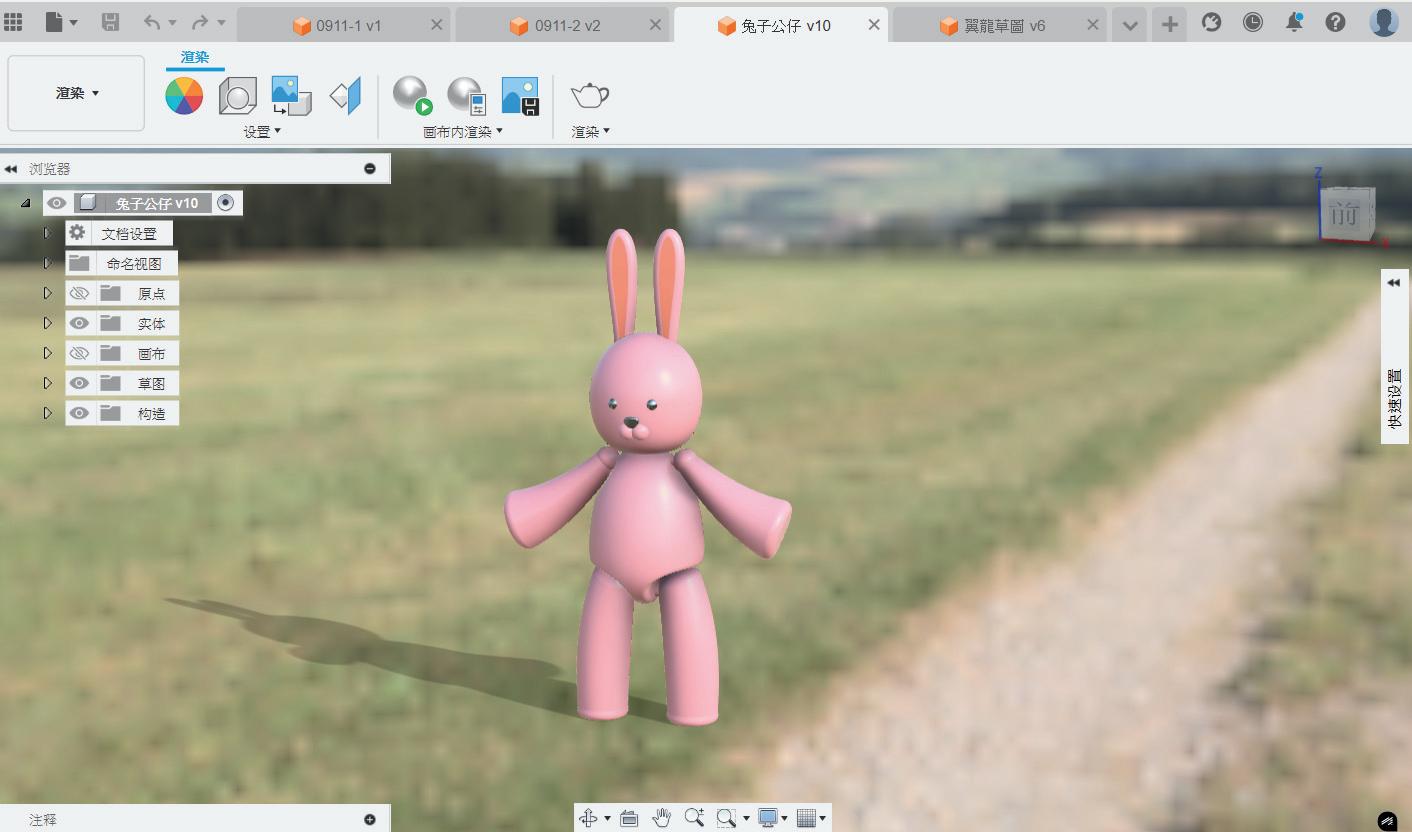Click the Render teapot icon
1412x832 pixels.
590,96
